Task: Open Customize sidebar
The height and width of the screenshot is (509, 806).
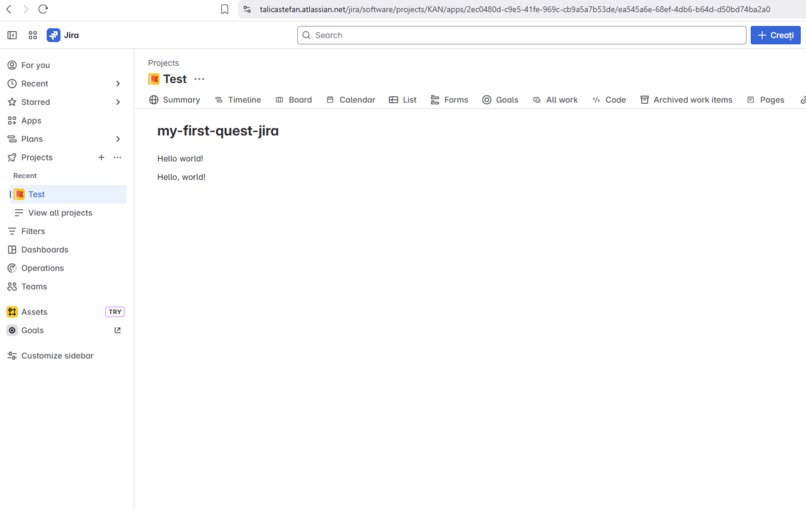Action: click(x=57, y=356)
